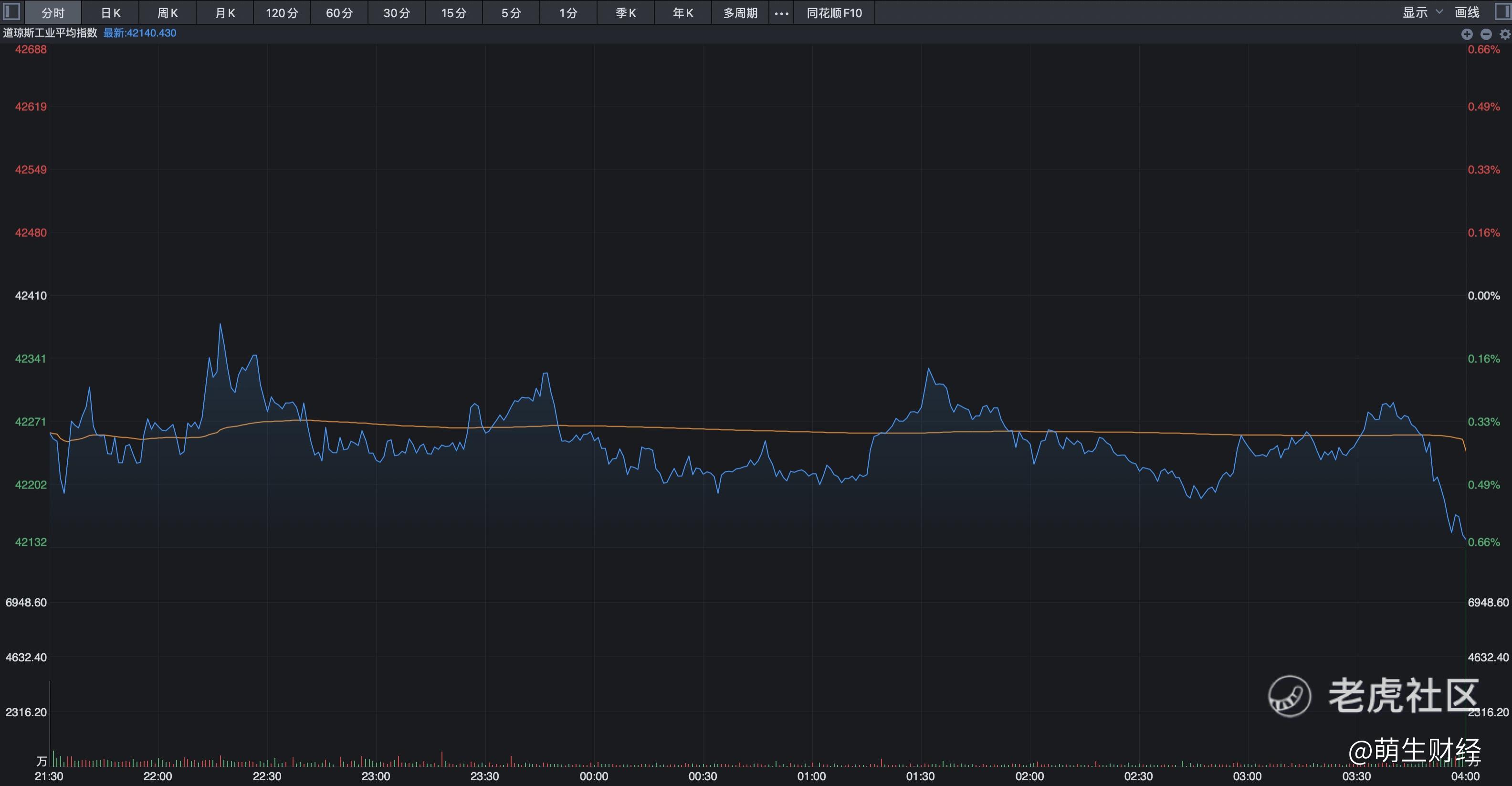
Task: Switch to 1分 period tab
Action: [567, 13]
